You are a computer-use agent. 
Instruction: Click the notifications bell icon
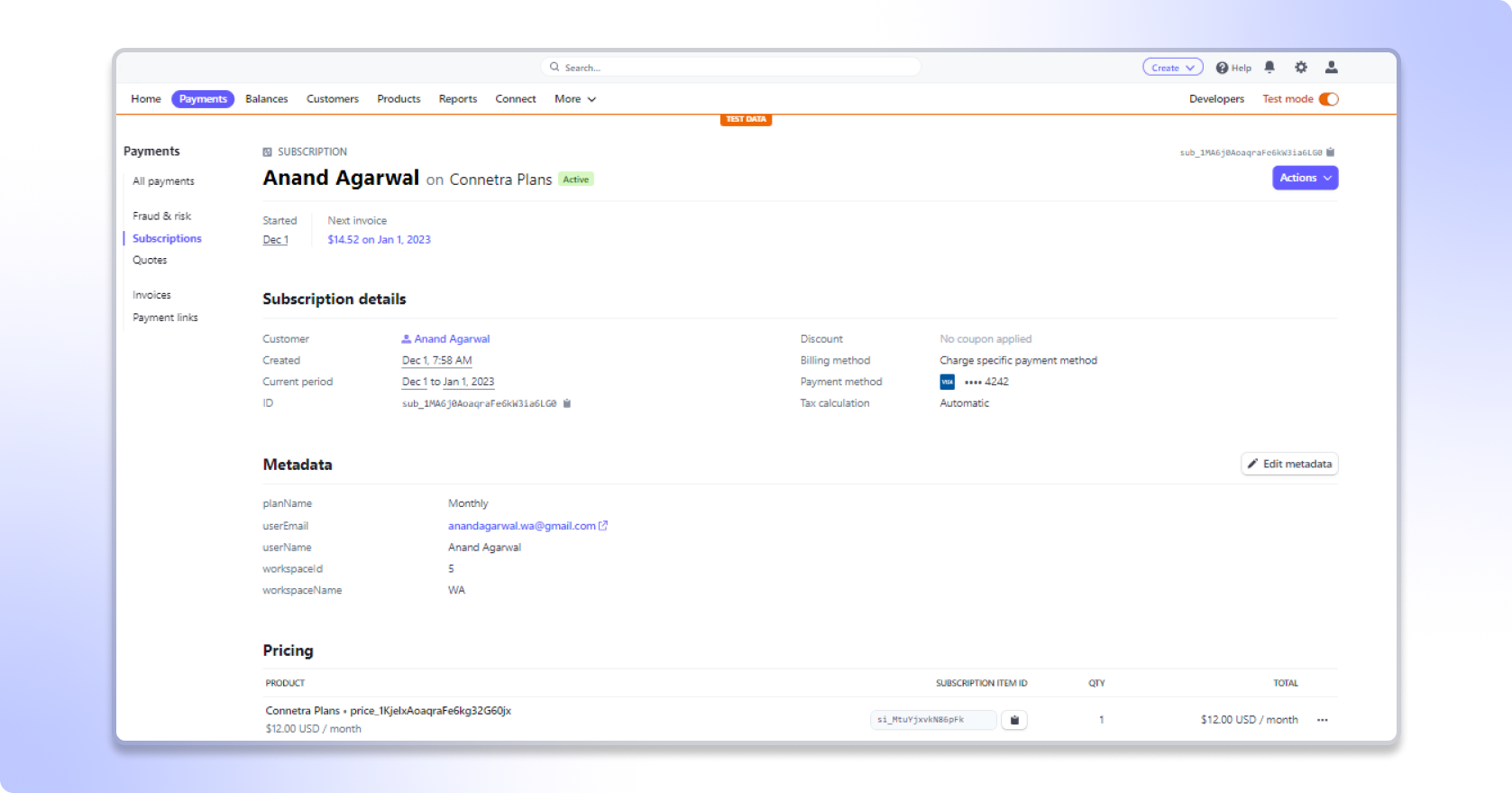(1269, 67)
